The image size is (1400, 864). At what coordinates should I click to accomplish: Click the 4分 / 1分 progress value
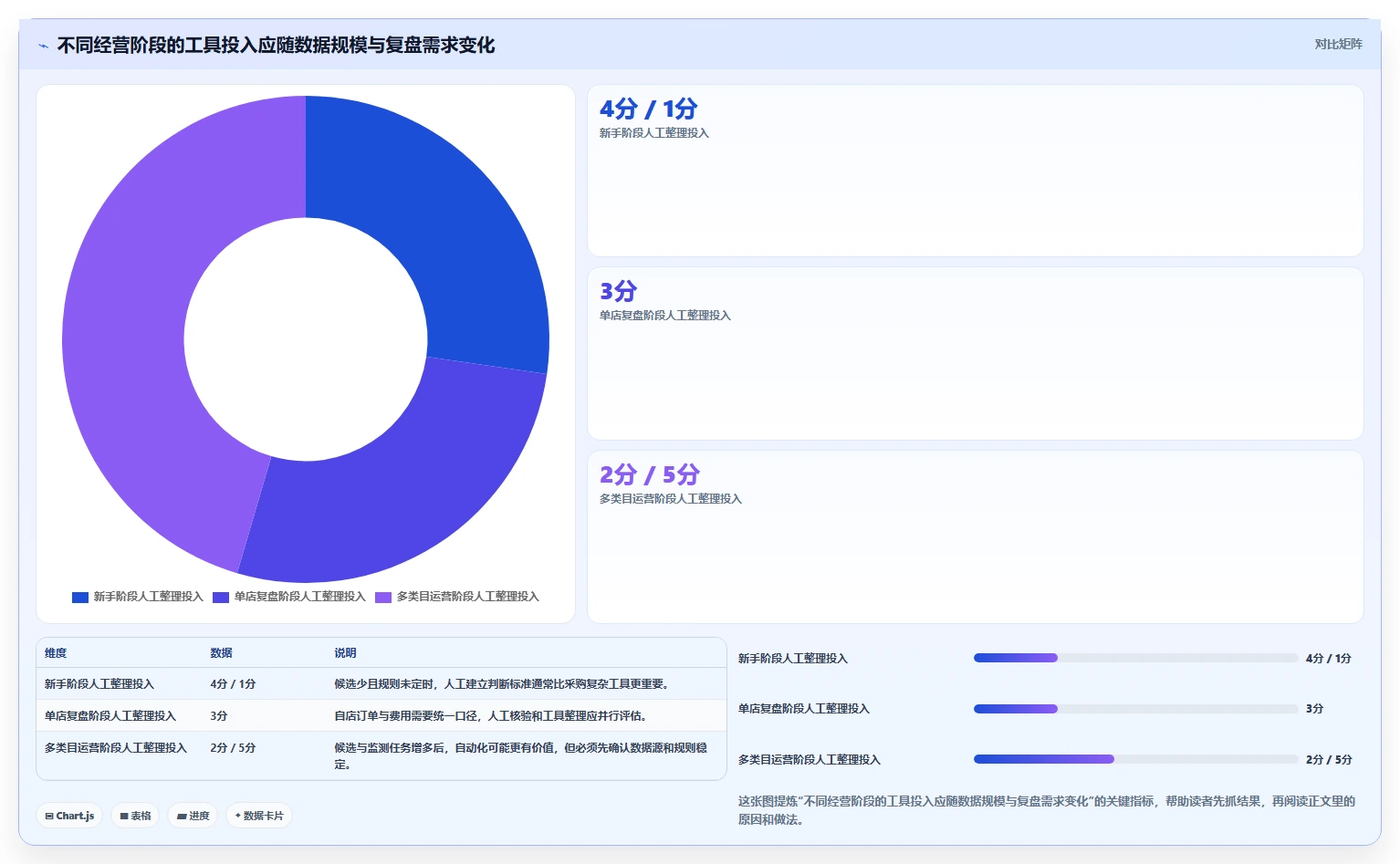(x=1329, y=659)
